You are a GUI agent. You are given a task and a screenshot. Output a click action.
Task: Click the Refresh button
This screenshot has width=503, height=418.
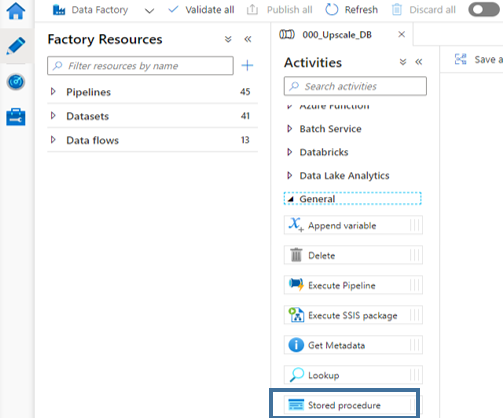tap(351, 10)
